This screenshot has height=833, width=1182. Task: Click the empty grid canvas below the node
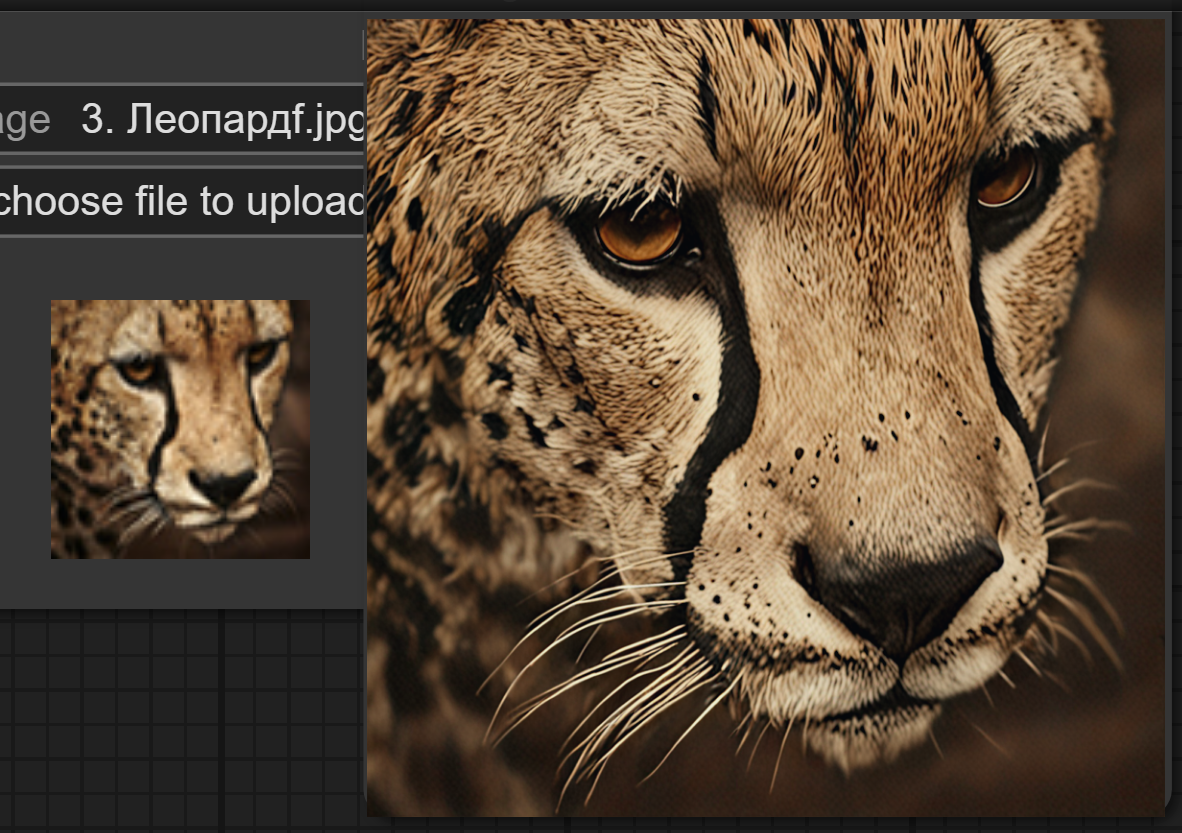click(180, 720)
